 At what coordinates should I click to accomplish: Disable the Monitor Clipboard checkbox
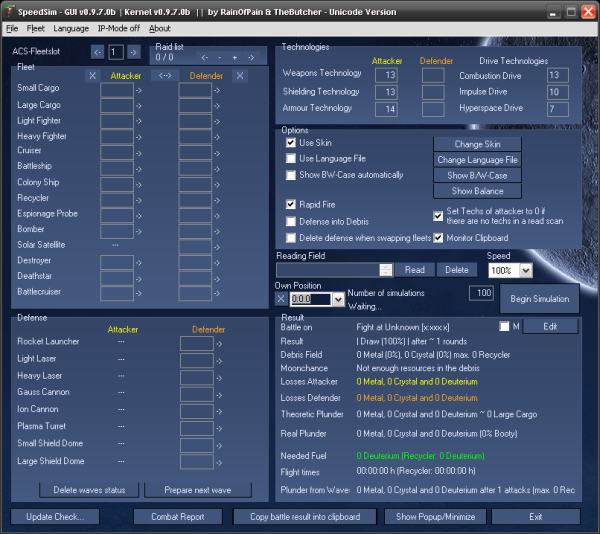[x=438, y=238]
